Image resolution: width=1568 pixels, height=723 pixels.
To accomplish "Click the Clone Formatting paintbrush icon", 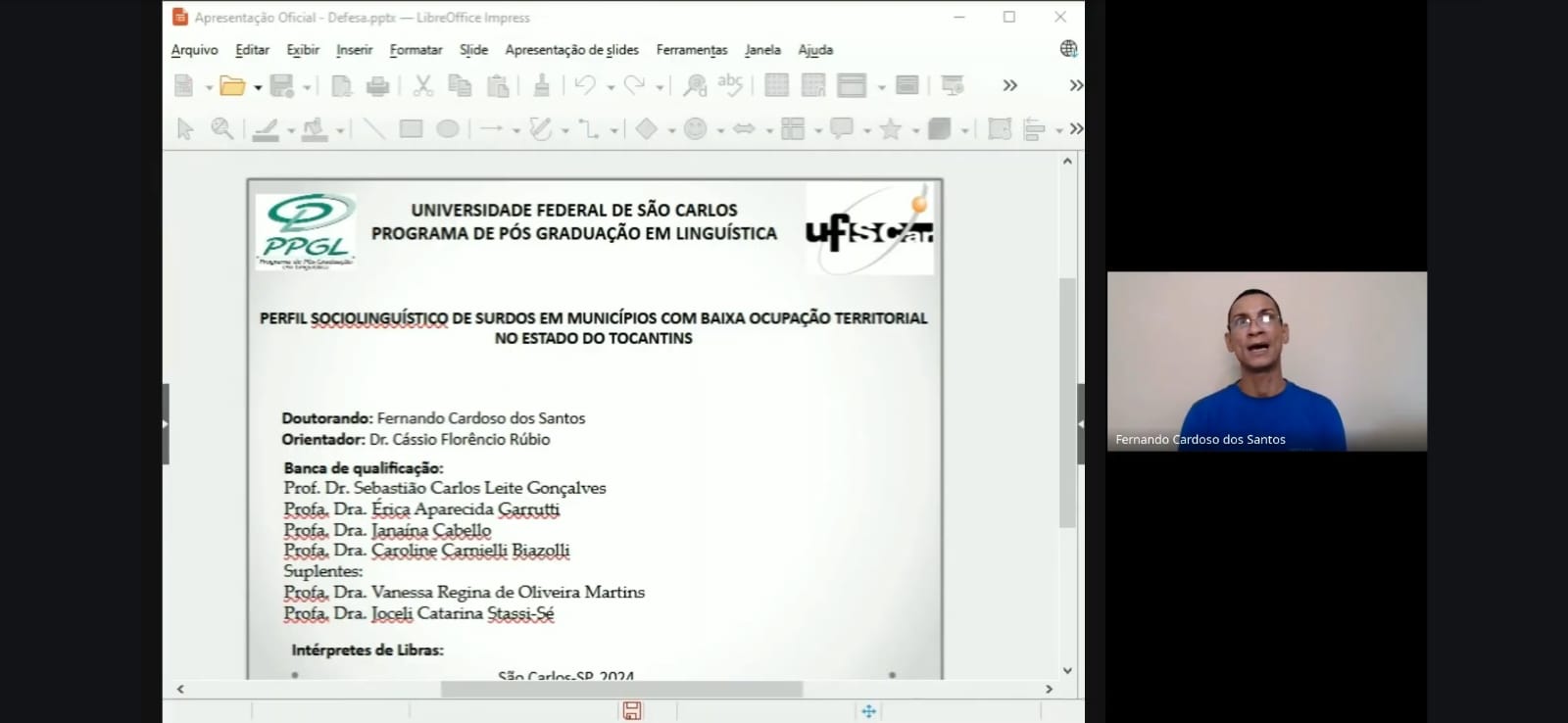I will pyautogui.click(x=541, y=86).
